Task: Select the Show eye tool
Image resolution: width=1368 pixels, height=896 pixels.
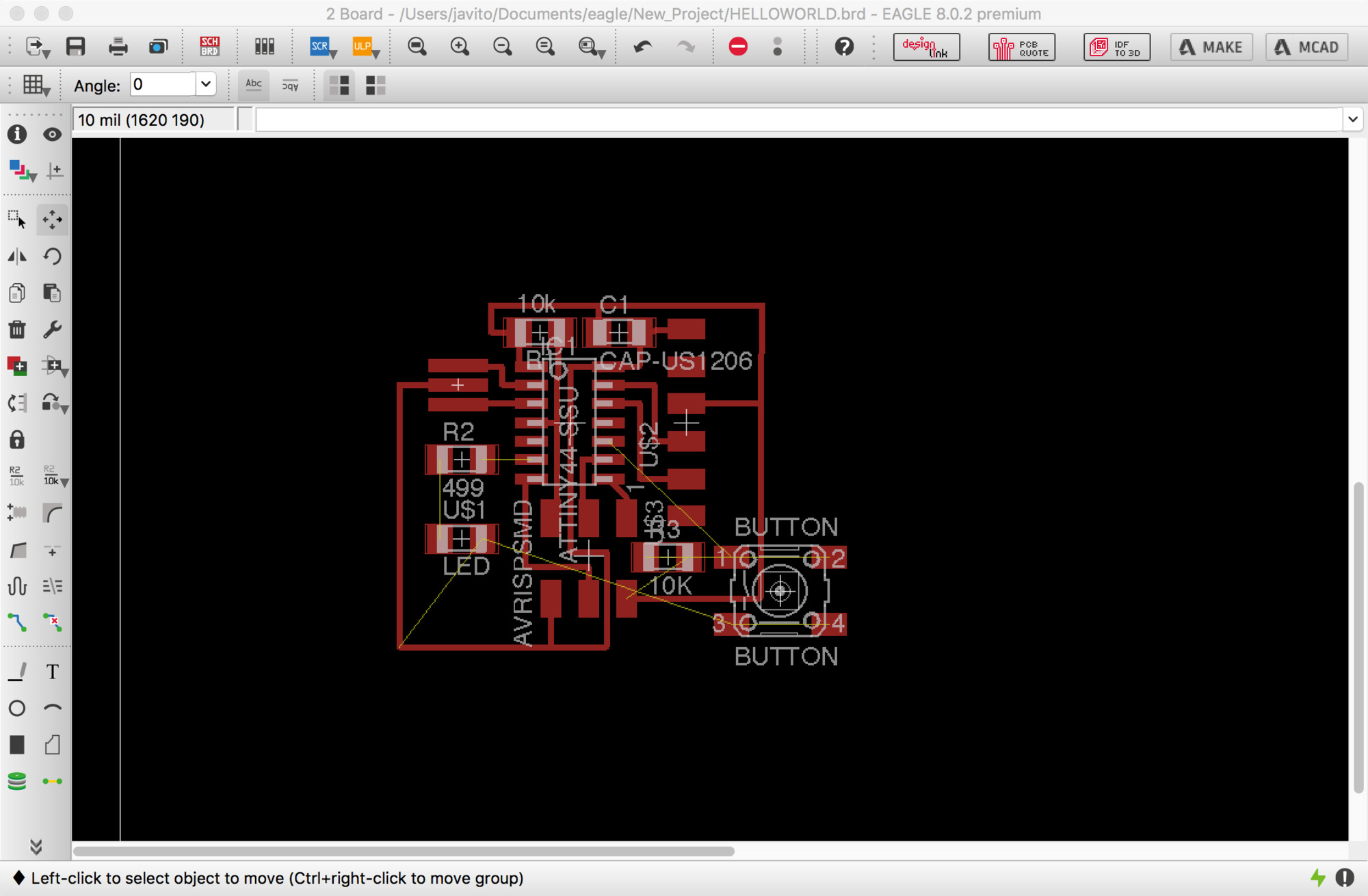Action: pos(53,134)
